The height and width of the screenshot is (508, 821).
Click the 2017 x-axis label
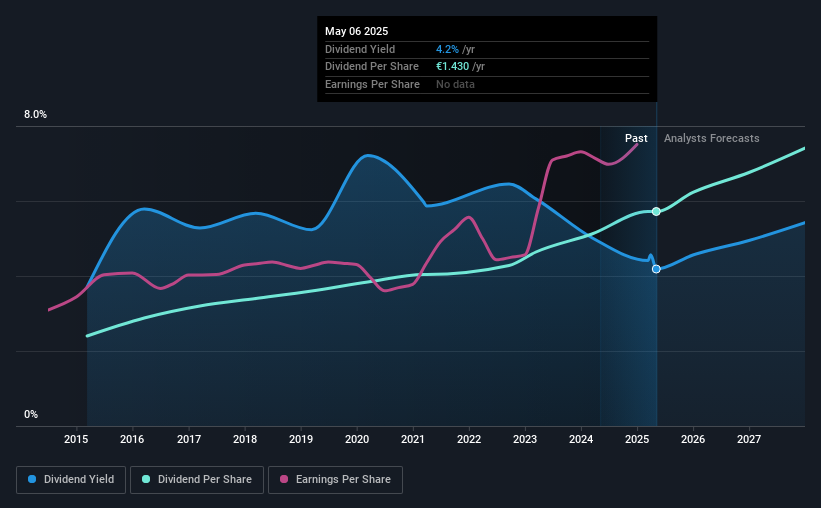[x=189, y=439]
